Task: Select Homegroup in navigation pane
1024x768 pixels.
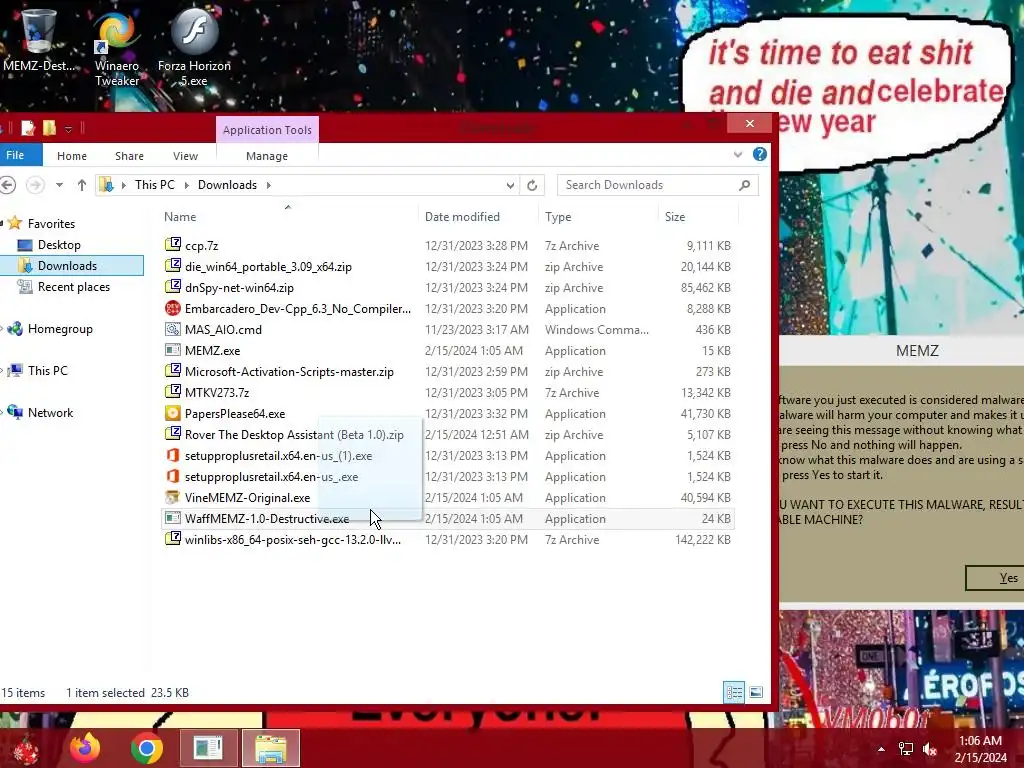Action: (60, 328)
